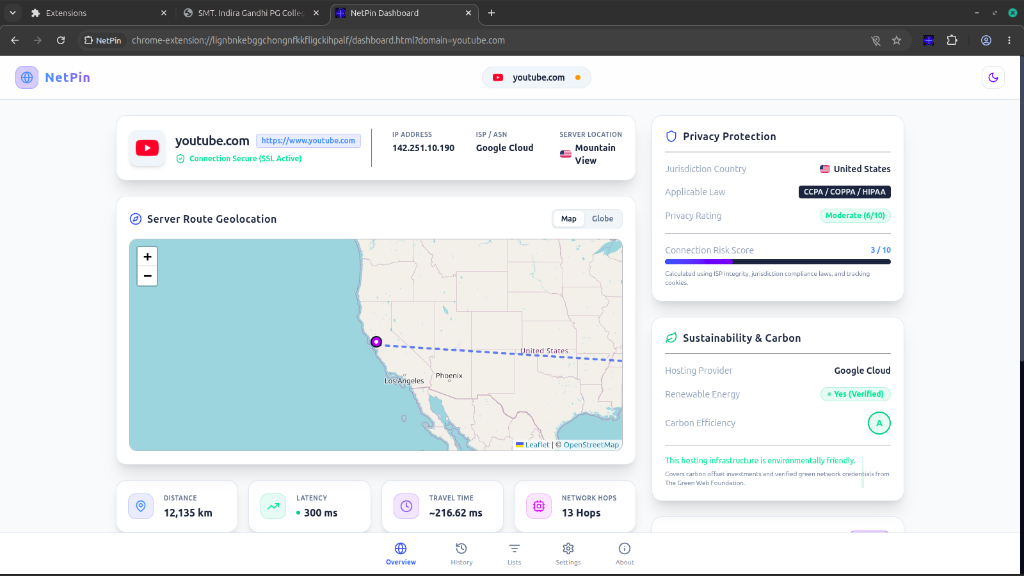Image resolution: width=1024 pixels, height=576 pixels.
Task: Click the green SSL shield check icon
Action: (180, 159)
